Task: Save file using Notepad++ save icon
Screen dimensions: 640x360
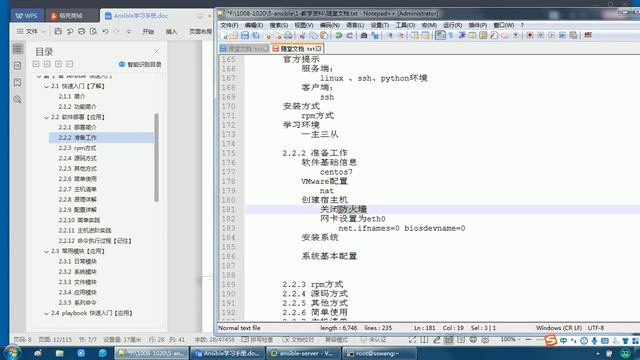Action: click(x=245, y=36)
